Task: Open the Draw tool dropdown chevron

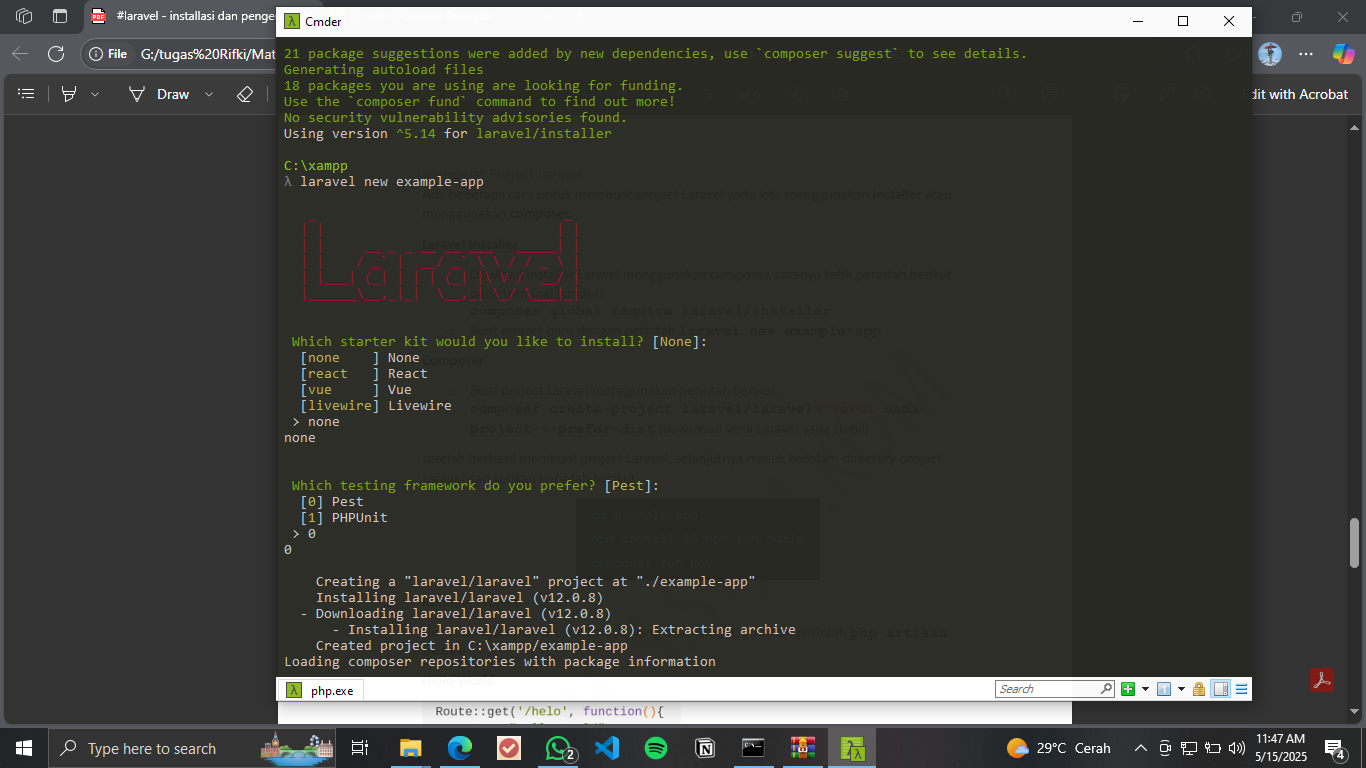Action: click(208, 94)
